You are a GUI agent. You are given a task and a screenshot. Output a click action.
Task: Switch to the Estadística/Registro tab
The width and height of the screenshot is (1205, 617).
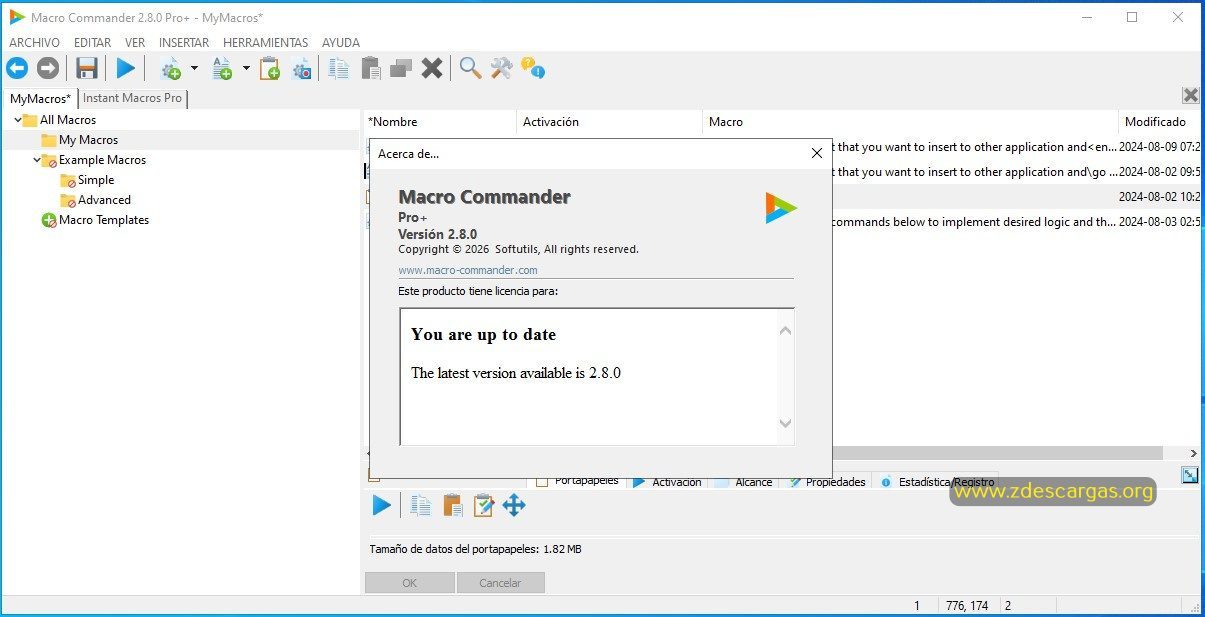(x=937, y=482)
